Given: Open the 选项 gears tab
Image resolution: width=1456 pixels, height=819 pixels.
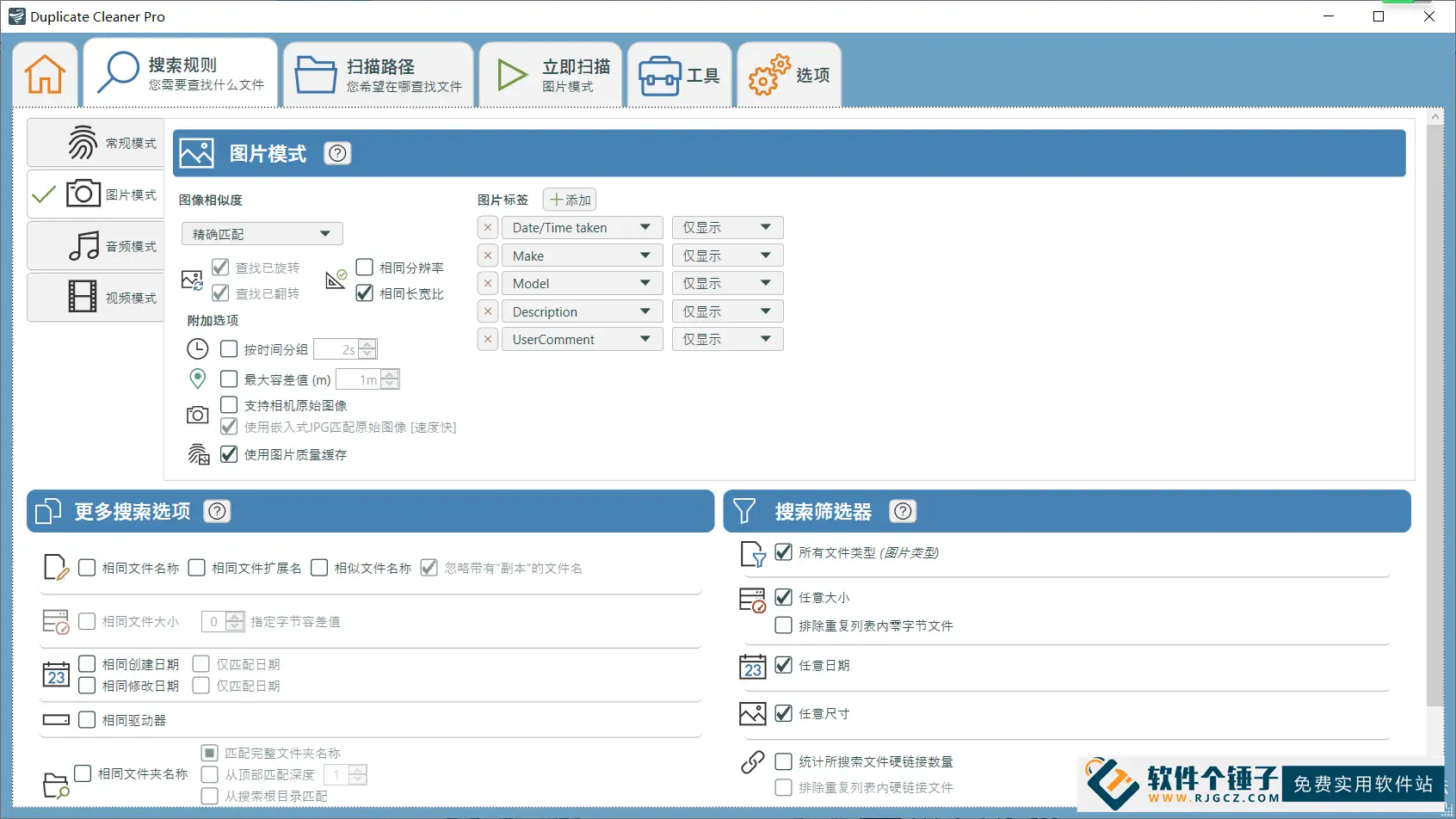Looking at the screenshot, I should [x=789, y=75].
